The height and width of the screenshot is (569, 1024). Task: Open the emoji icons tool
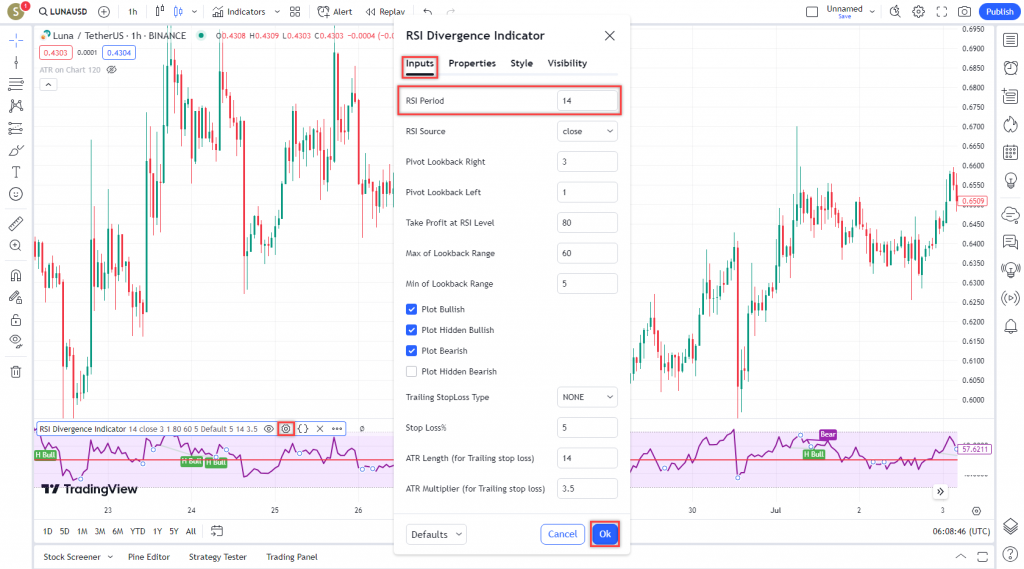point(16,194)
